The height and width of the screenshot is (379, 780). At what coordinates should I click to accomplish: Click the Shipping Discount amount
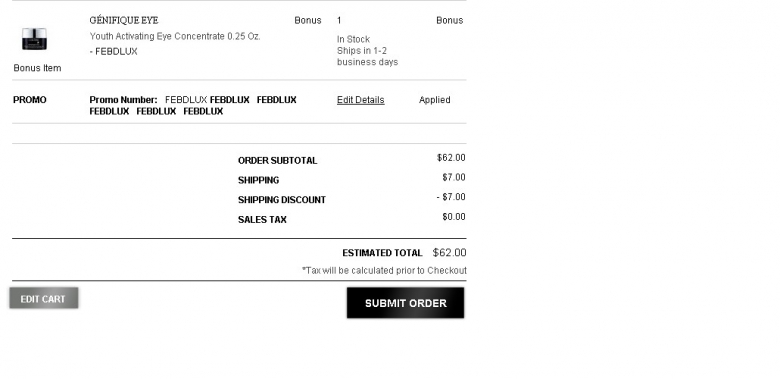451,197
